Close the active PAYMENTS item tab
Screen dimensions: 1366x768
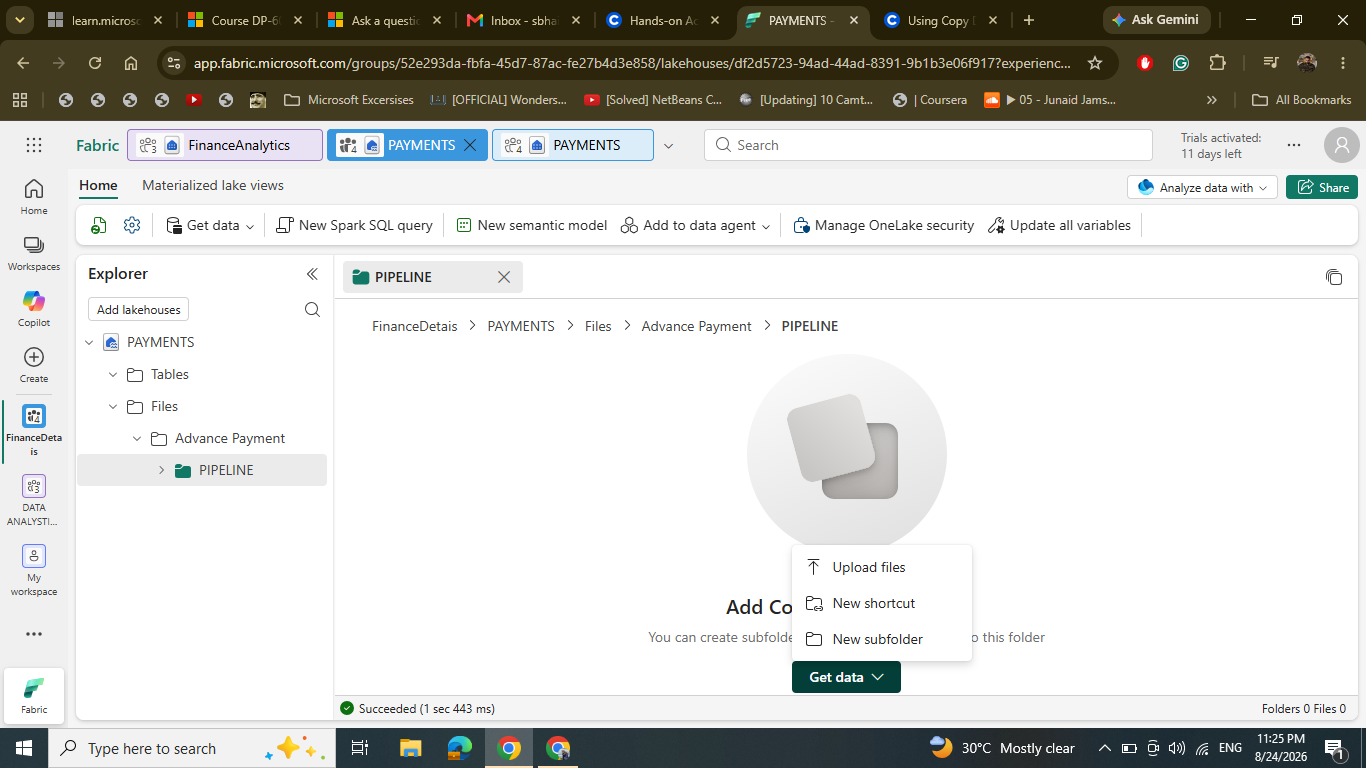pos(470,145)
